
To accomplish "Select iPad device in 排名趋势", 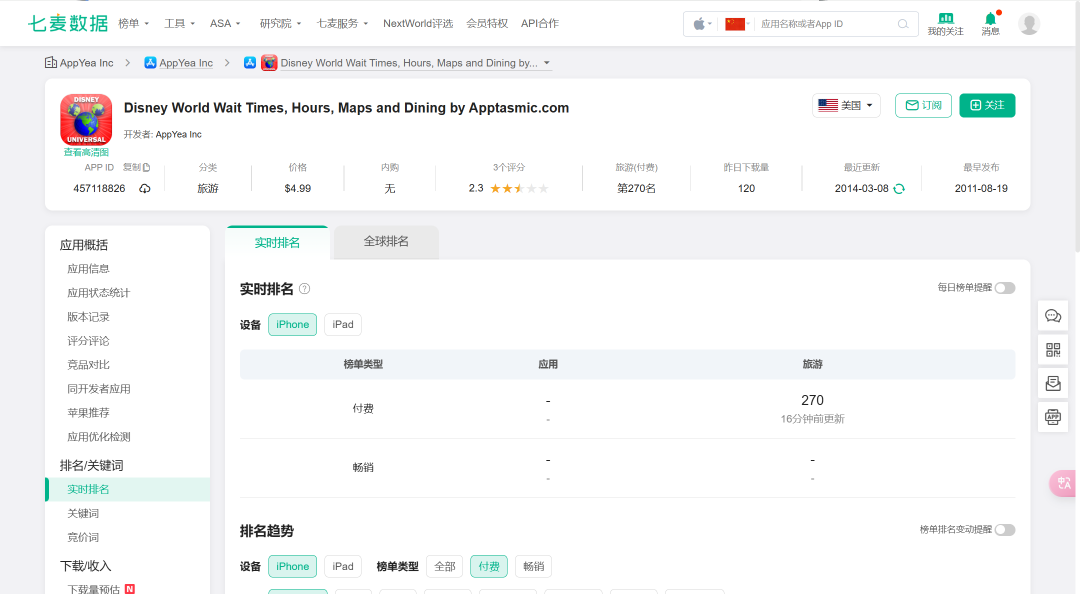I will tap(343, 566).
